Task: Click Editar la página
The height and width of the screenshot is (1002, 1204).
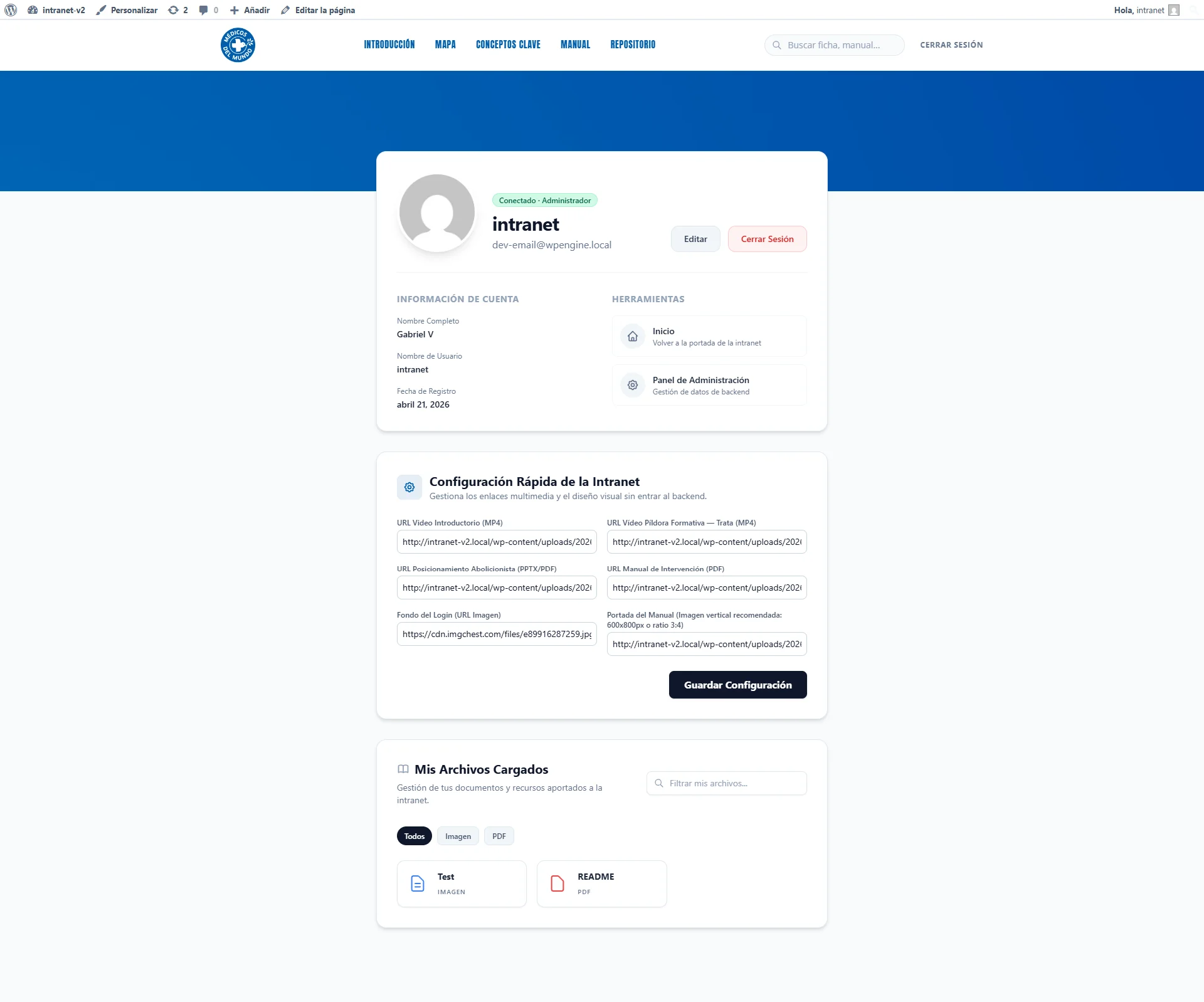Action: pos(318,10)
